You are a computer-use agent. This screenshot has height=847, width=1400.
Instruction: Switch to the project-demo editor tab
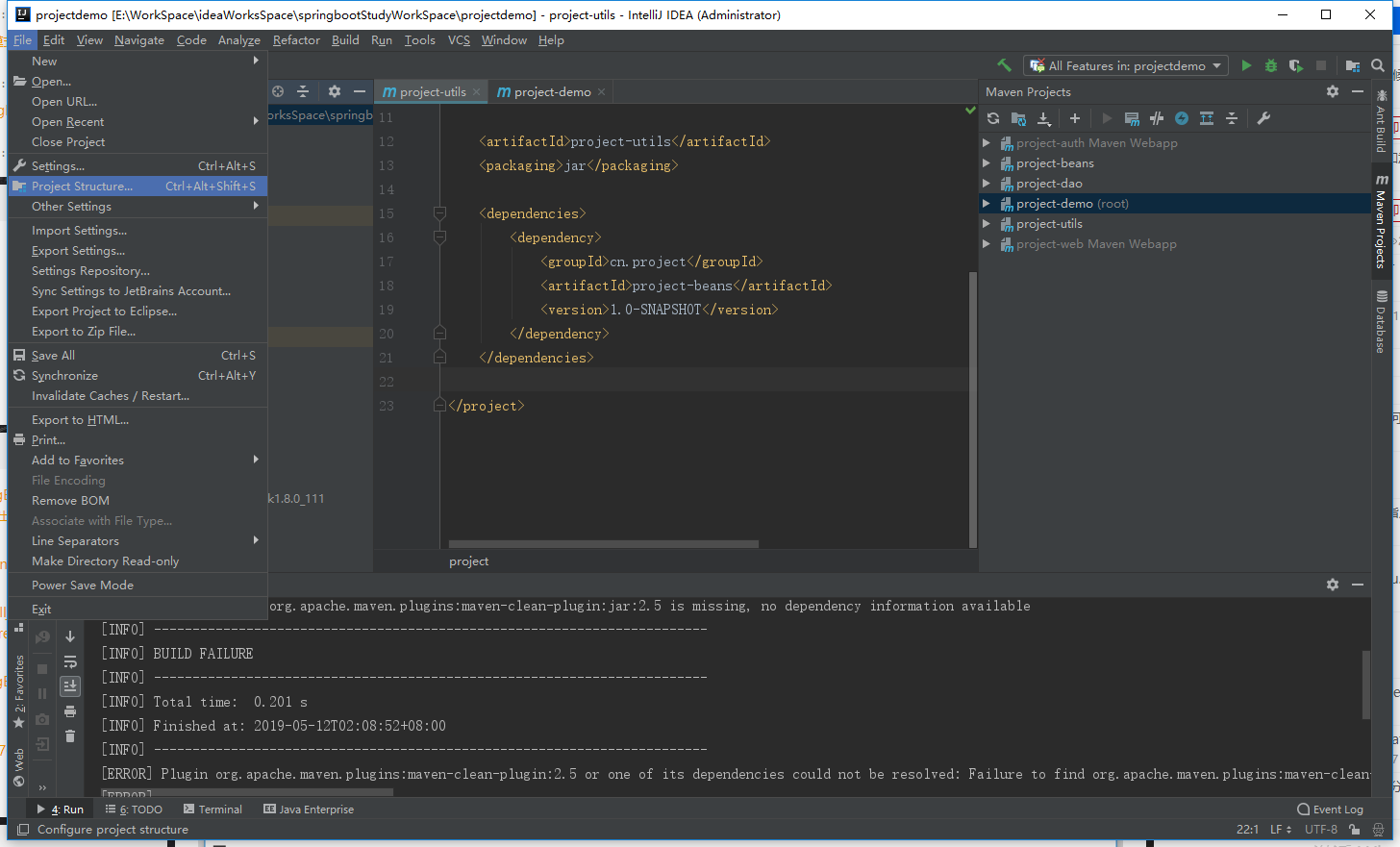551,92
